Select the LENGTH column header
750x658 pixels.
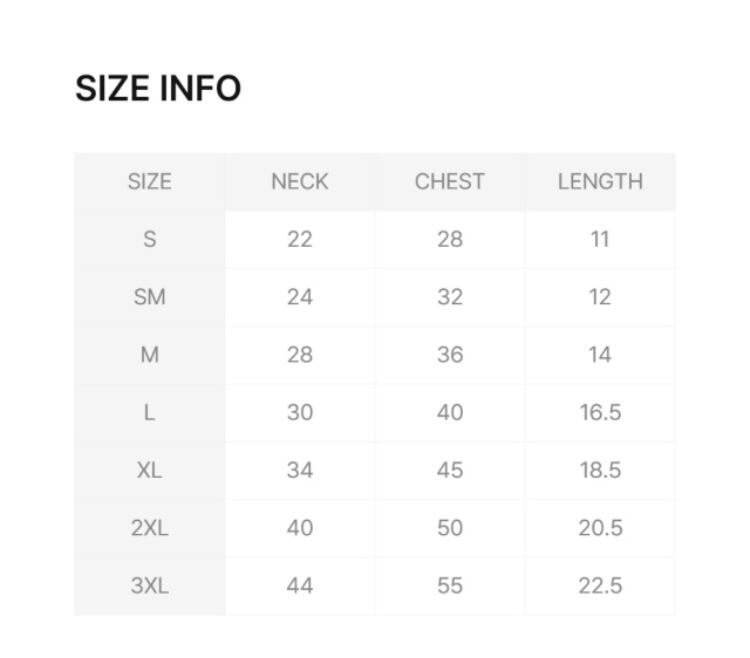tap(600, 182)
